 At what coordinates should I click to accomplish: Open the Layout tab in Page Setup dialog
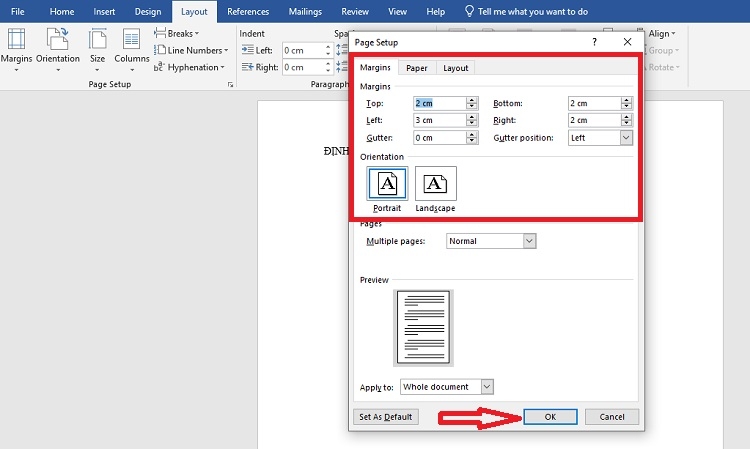pos(455,68)
